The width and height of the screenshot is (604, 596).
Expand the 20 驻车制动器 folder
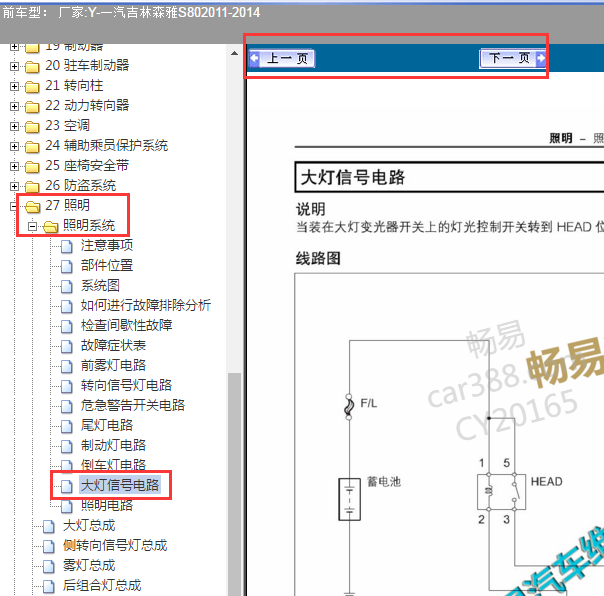coord(14,66)
